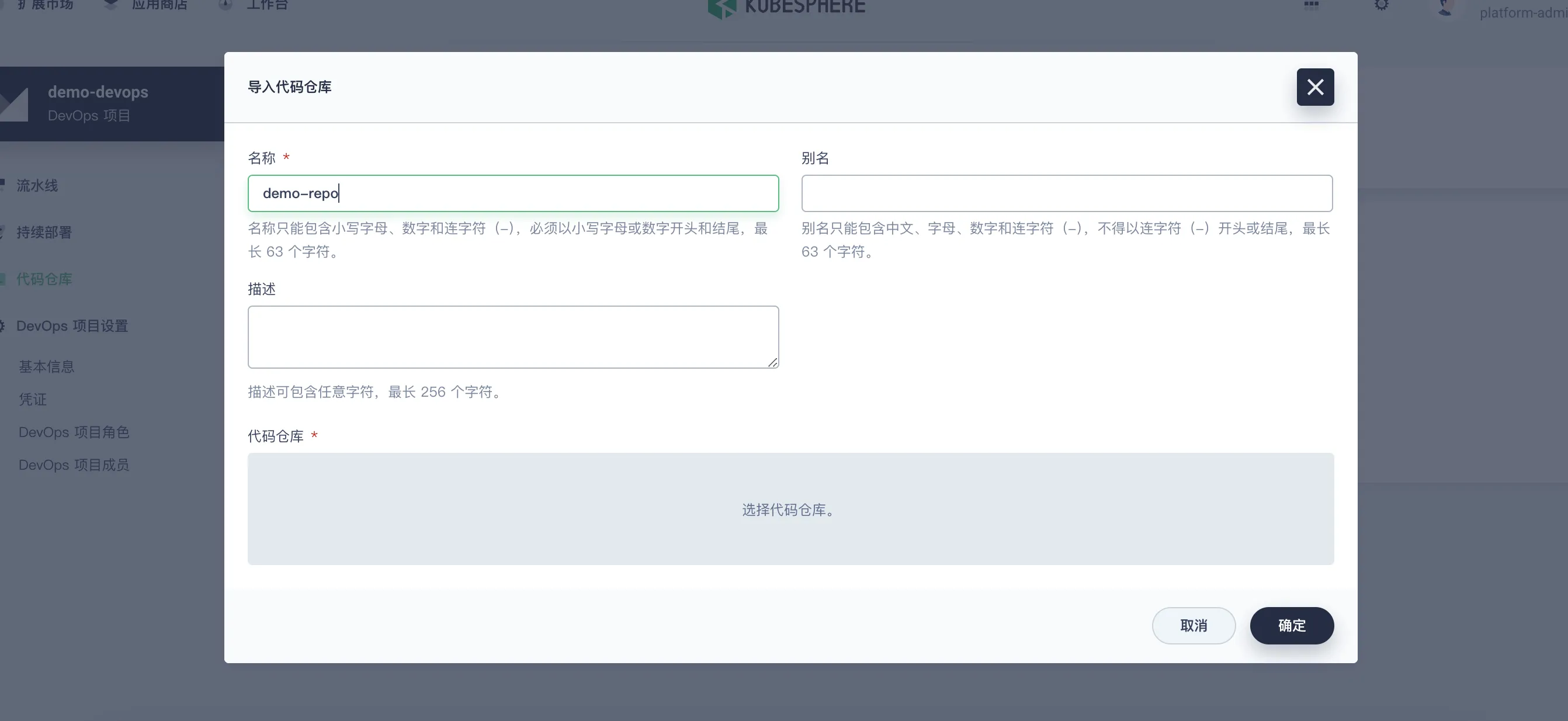
Task: Open 工作台 in the top bar
Action: (253, 5)
